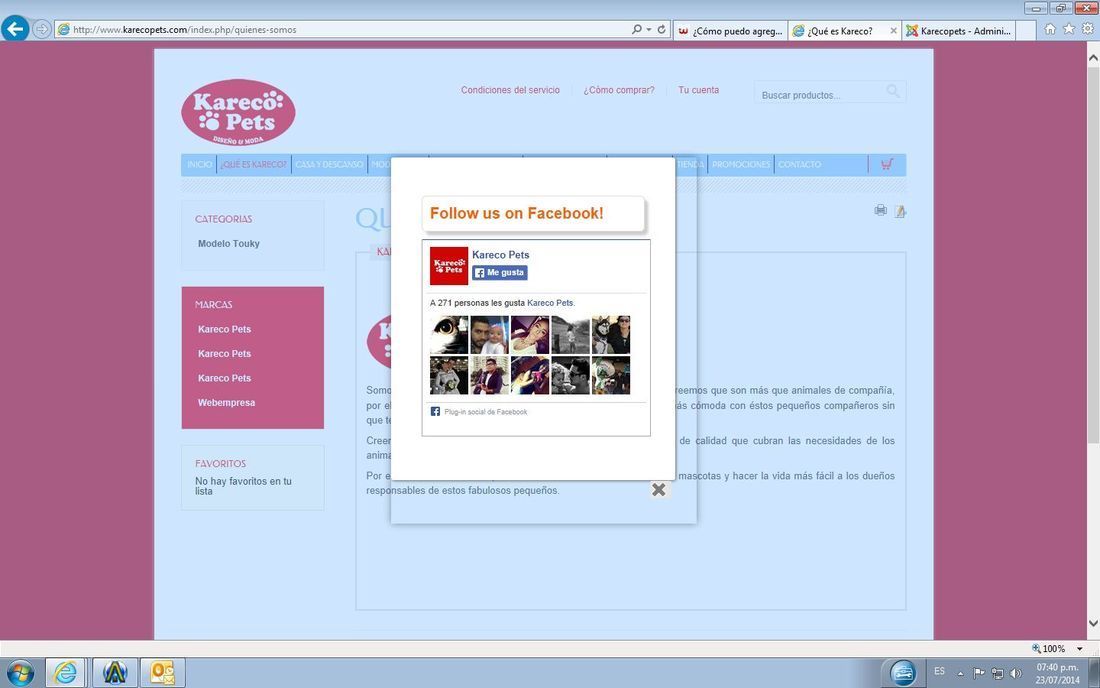Select CONTACTO menu item

coord(800,165)
